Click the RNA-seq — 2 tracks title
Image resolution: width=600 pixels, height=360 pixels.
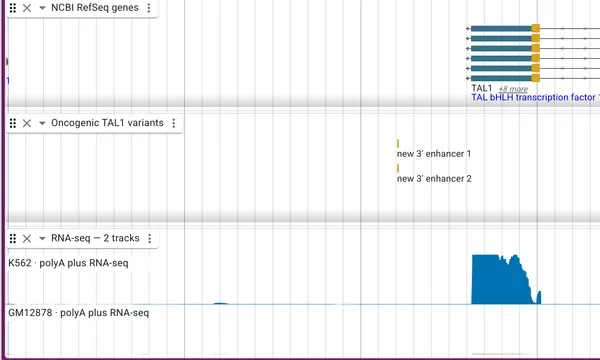[x=95, y=238]
